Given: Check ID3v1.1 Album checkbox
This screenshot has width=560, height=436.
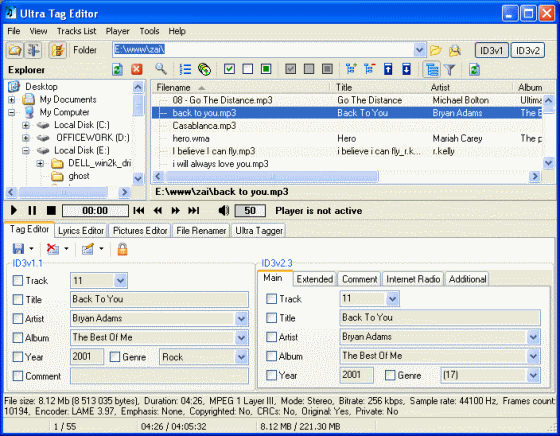Looking at the screenshot, I should 18,337.
